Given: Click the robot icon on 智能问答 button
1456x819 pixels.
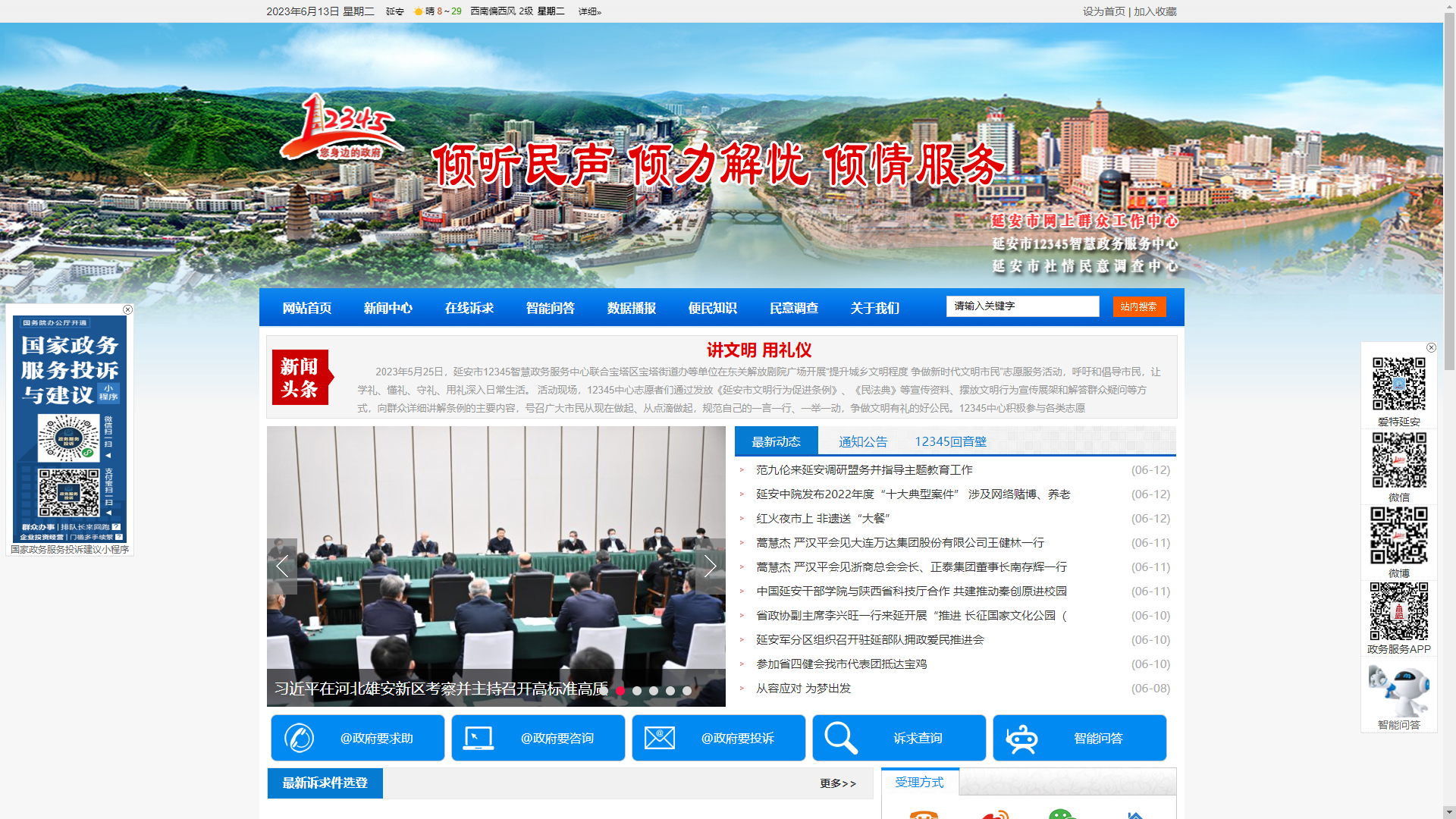Looking at the screenshot, I should coord(1021,739).
